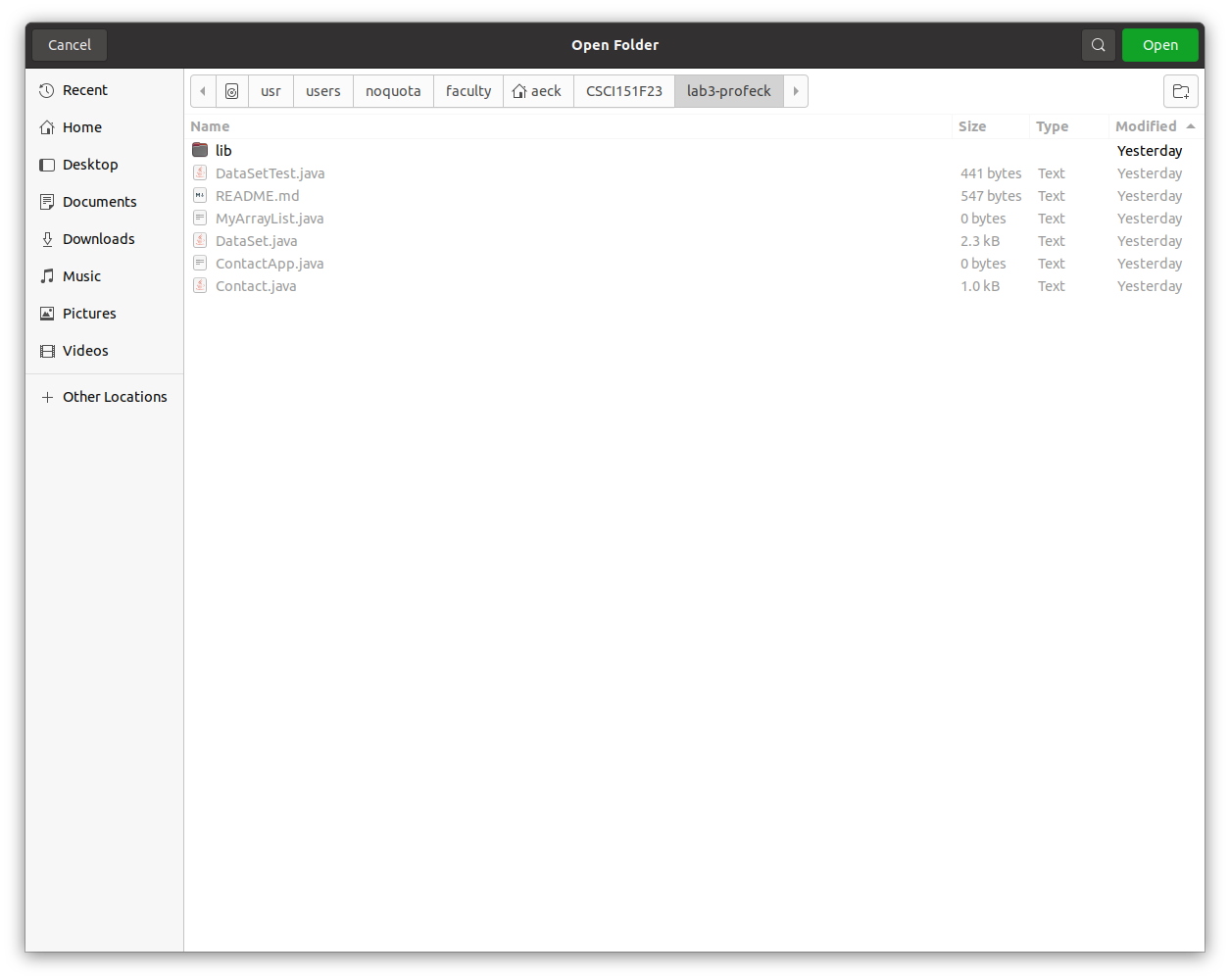Select the README.md file name
Screen dimensions: 1230x980
(257, 196)
